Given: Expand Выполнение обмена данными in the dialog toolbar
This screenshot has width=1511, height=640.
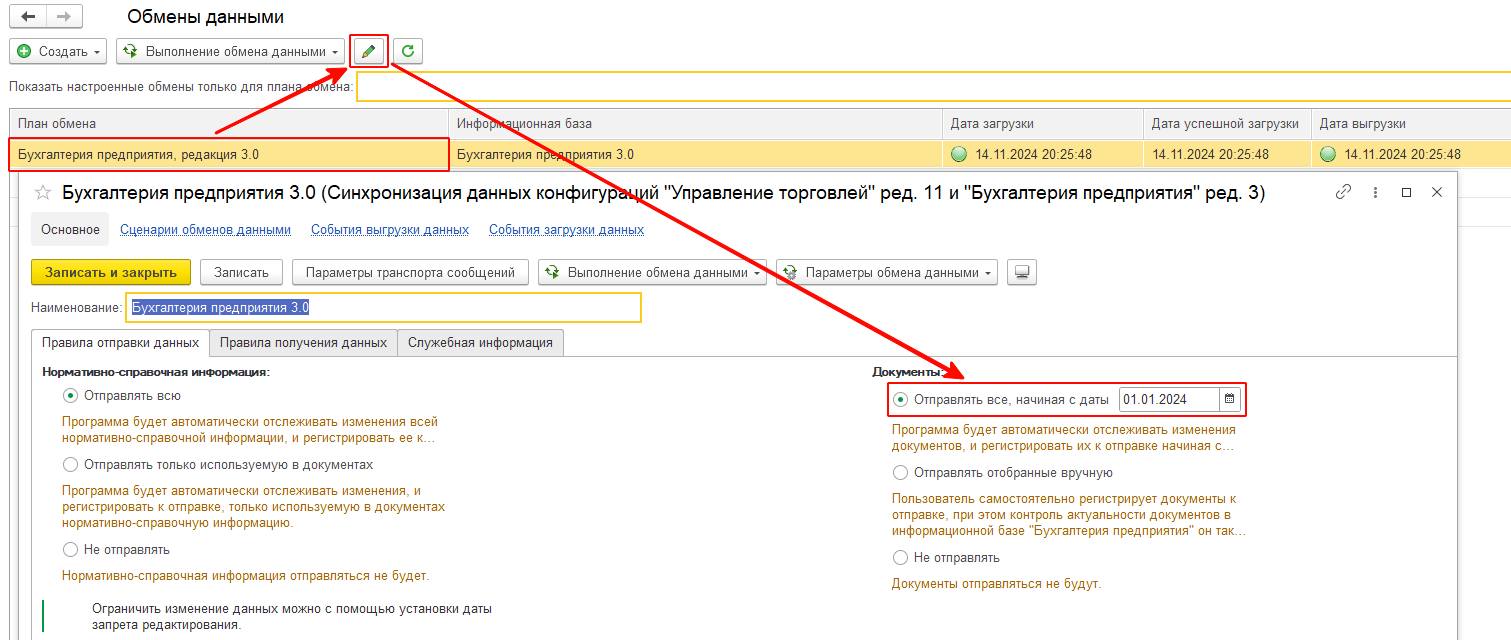Looking at the screenshot, I should [x=652, y=272].
